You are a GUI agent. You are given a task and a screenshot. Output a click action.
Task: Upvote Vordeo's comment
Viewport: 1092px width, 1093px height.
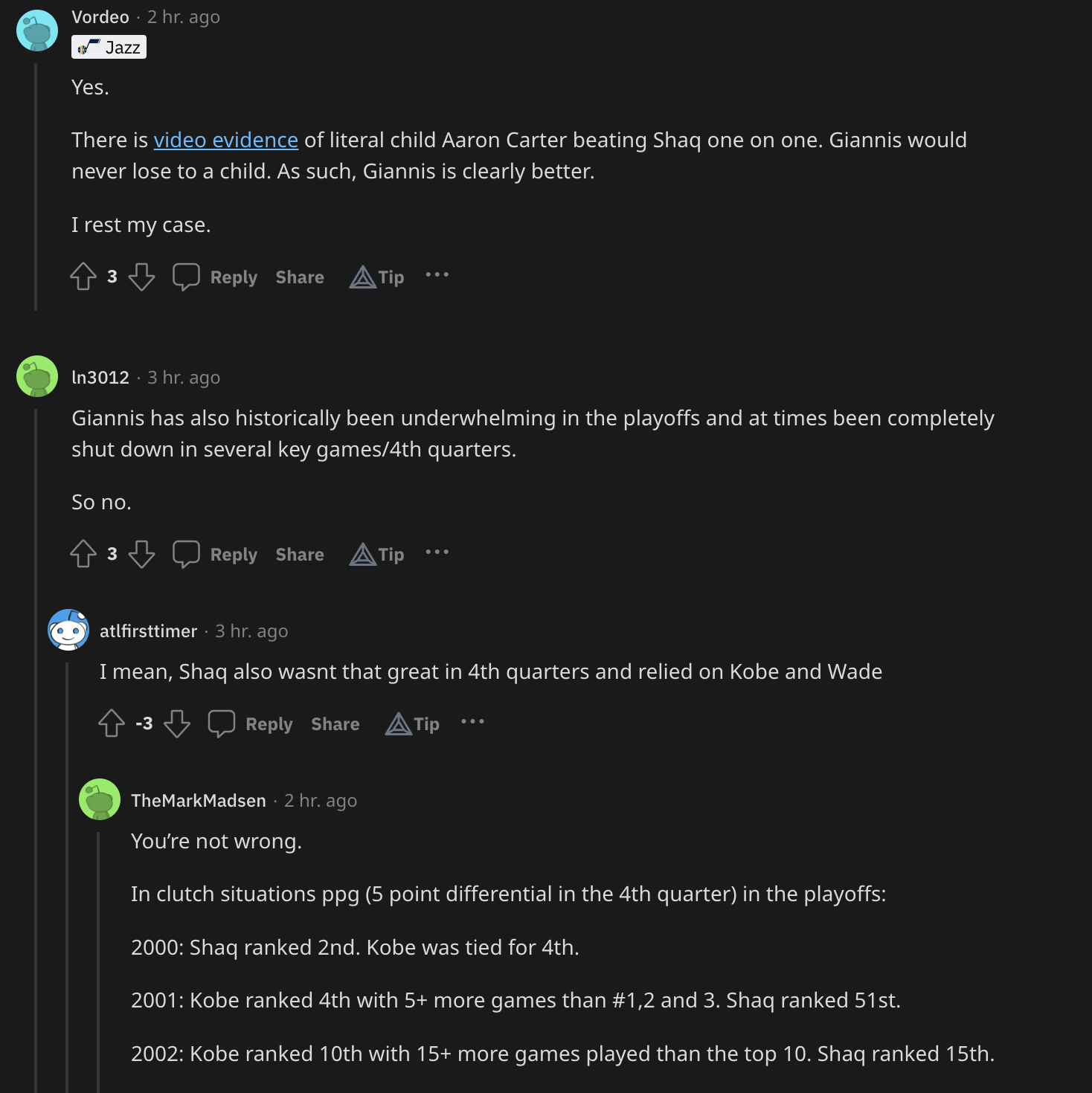click(83, 277)
